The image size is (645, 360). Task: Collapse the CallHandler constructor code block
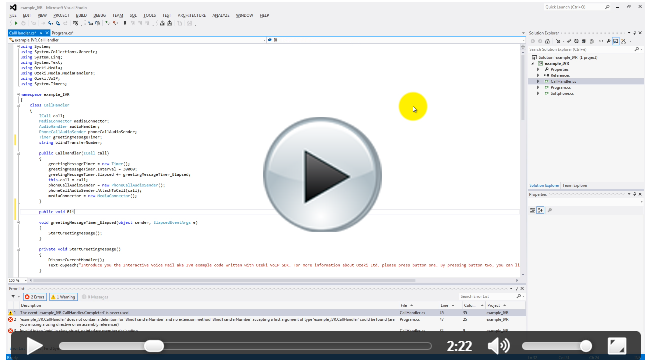pos(19,153)
